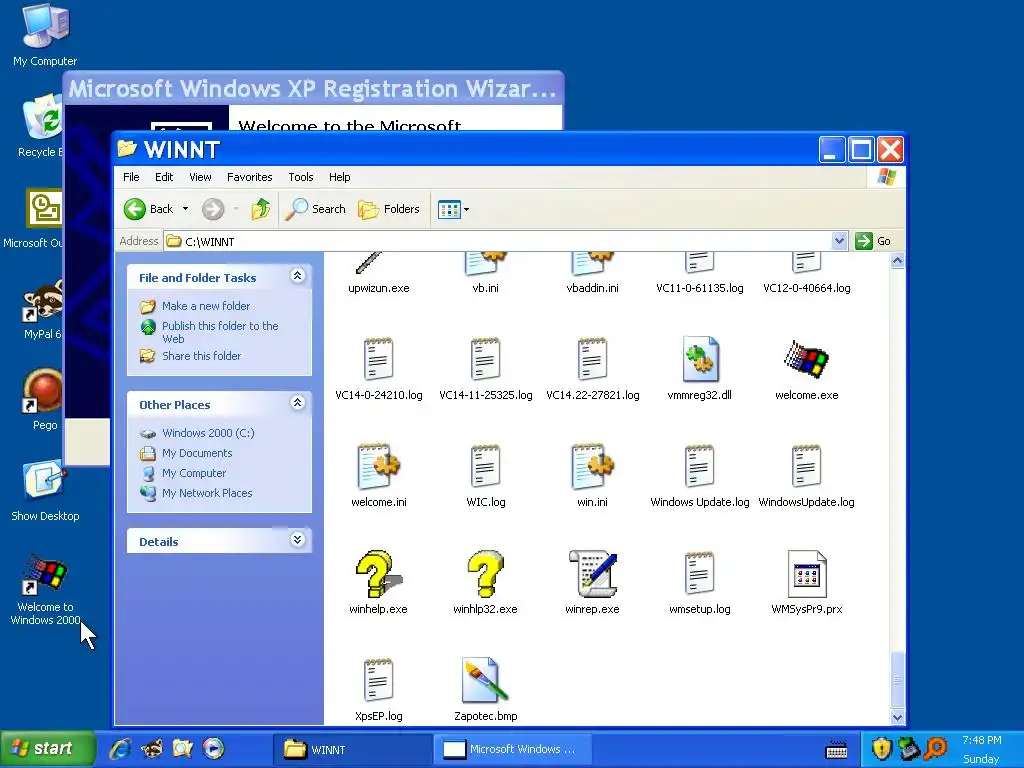Open the Forward button history dropdown arrow

pyautogui.click(x=236, y=209)
